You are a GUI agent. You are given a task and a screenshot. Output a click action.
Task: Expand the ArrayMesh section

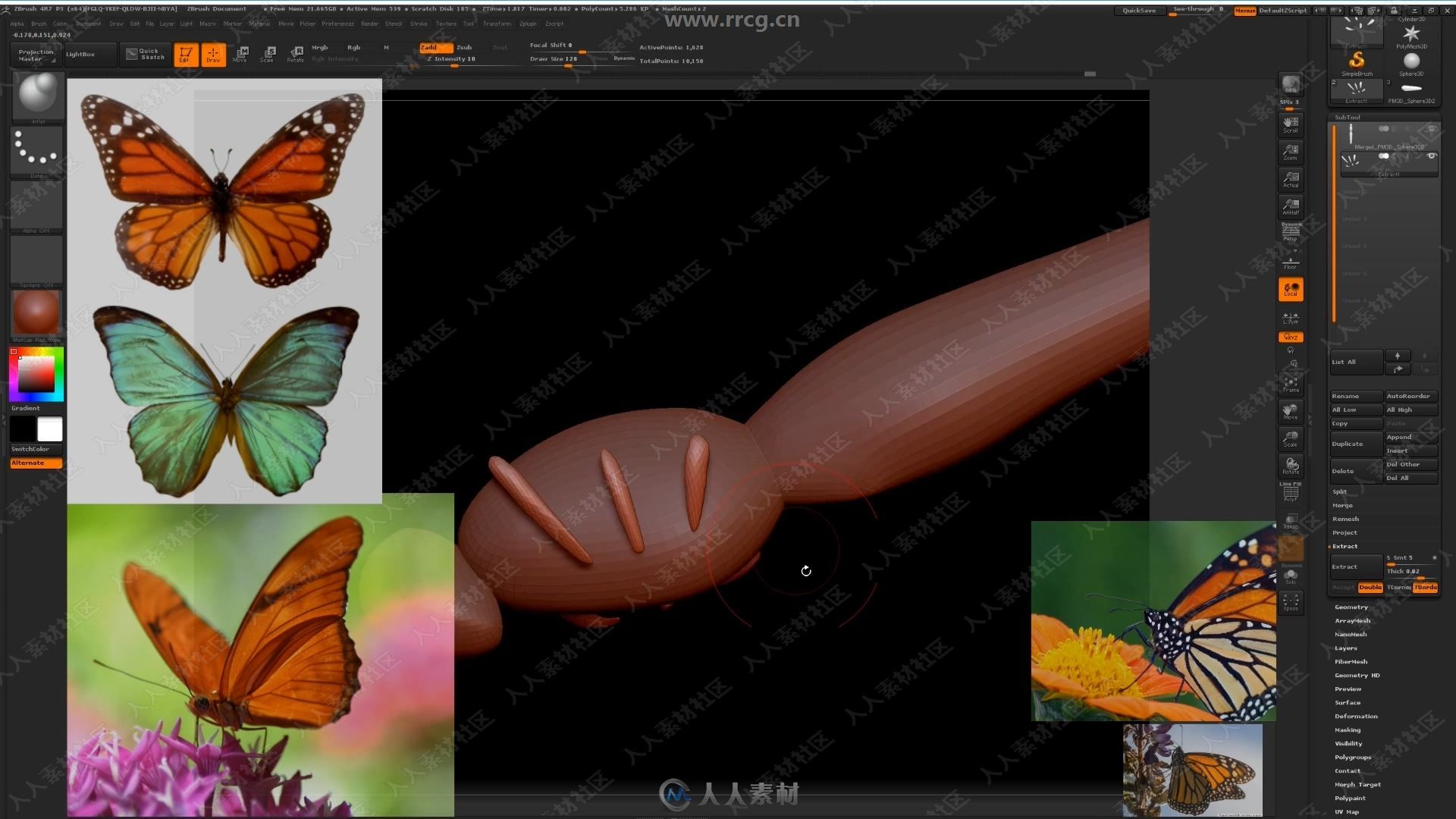(x=1353, y=620)
